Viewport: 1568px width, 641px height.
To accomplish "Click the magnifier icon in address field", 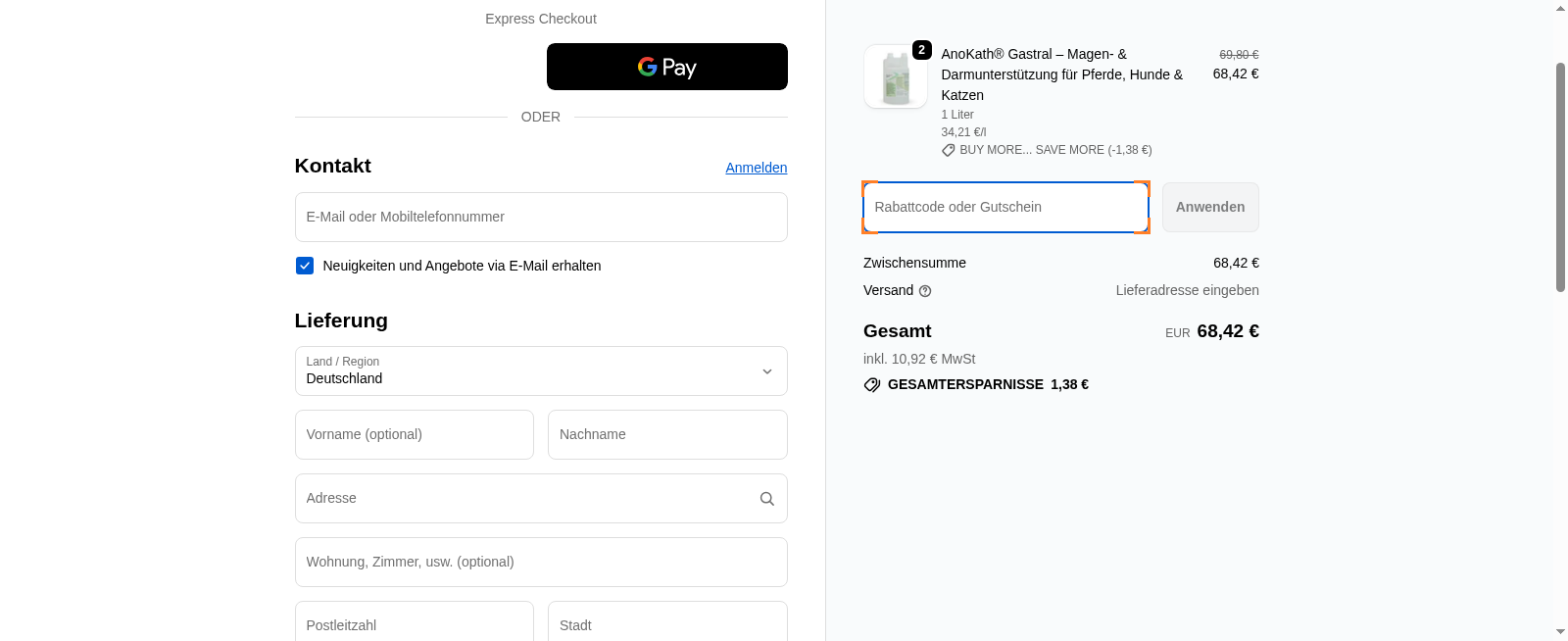I will [766, 499].
